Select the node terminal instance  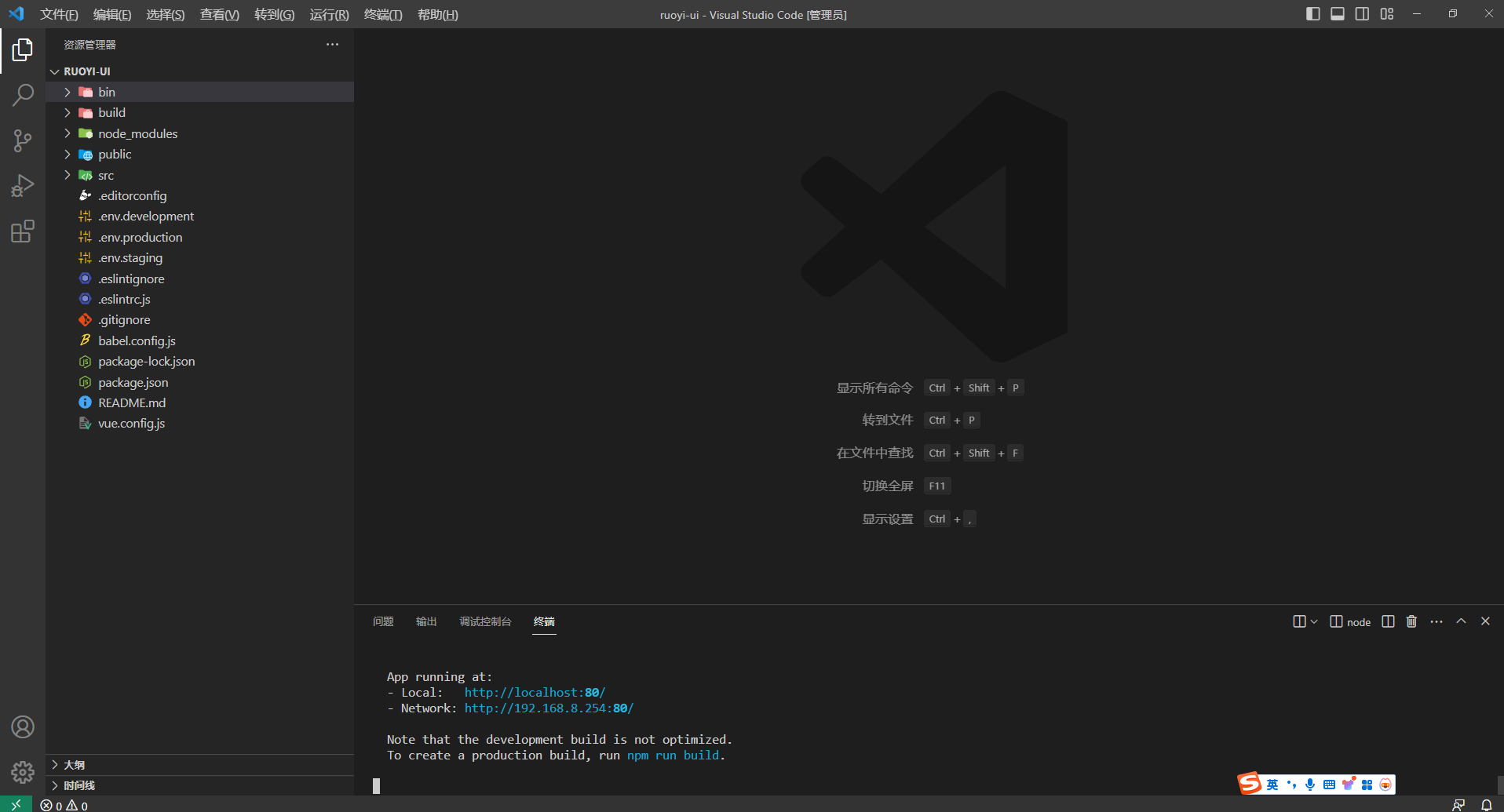pos(1350,621)
